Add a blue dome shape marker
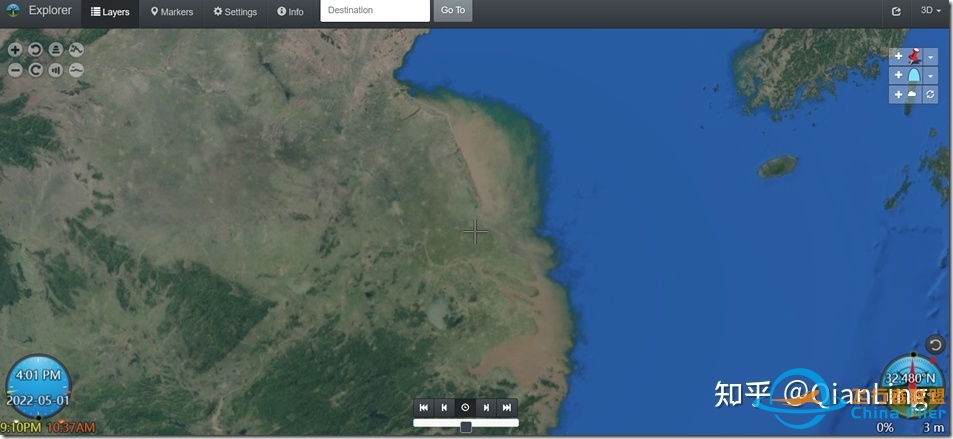The width and height of the screenshot is (953, 439). 906,75
